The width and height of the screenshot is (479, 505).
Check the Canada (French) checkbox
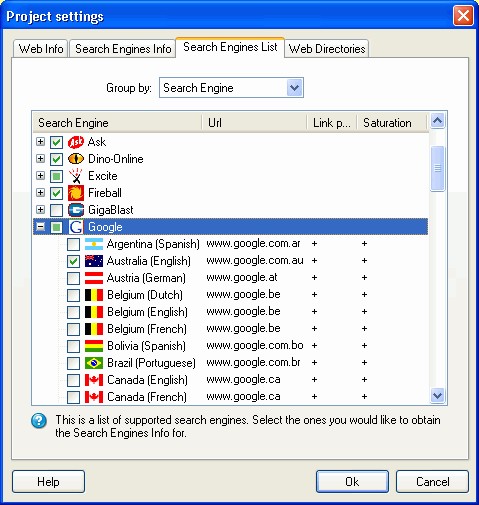tap(73, 397)
